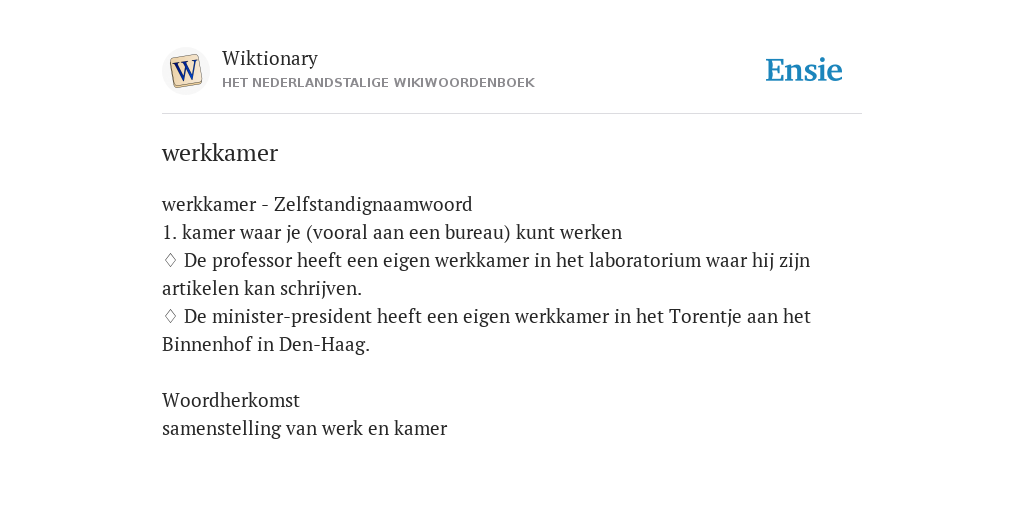Select the subtitle 'Het Nederlandstalige Wikiwoordenboek'
The width and height of the screenshot is (1024, 512).
pos(378,83)
